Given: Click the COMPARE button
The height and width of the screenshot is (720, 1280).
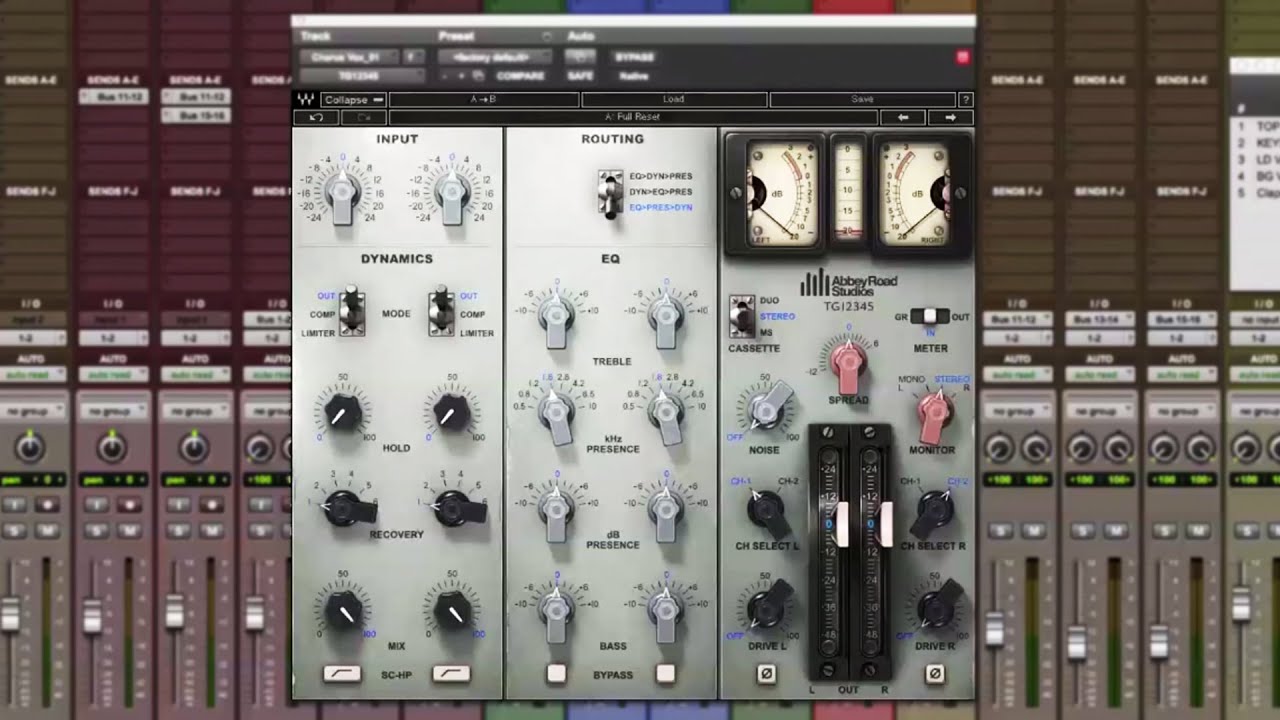Looking at the screenshot, I should tap(521, 76).
